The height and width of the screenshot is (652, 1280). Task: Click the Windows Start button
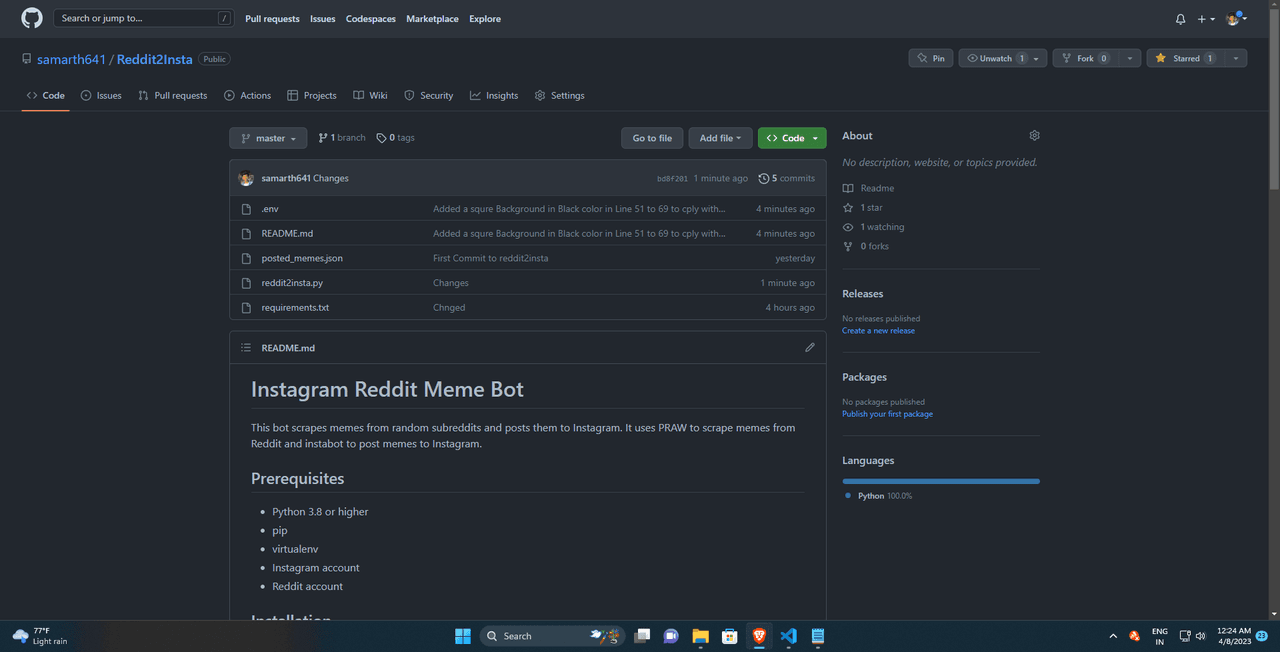463,636
